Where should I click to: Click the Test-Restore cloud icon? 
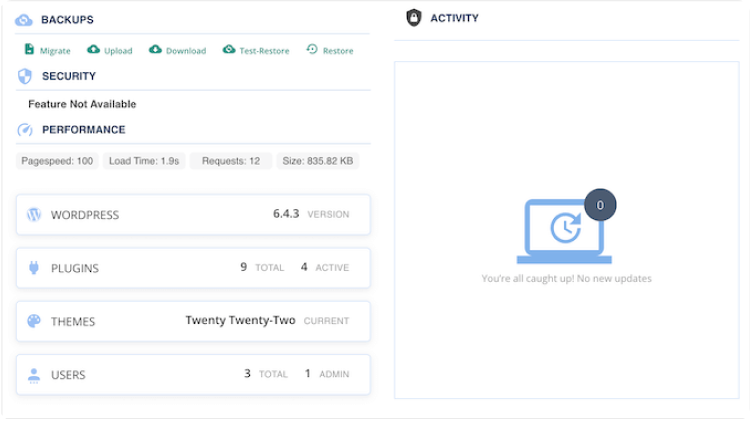(228, 49)
